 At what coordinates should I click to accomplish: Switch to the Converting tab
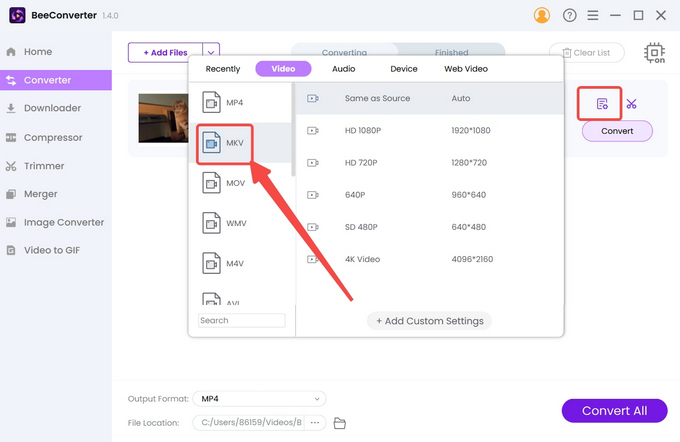(x=344, y=52)
